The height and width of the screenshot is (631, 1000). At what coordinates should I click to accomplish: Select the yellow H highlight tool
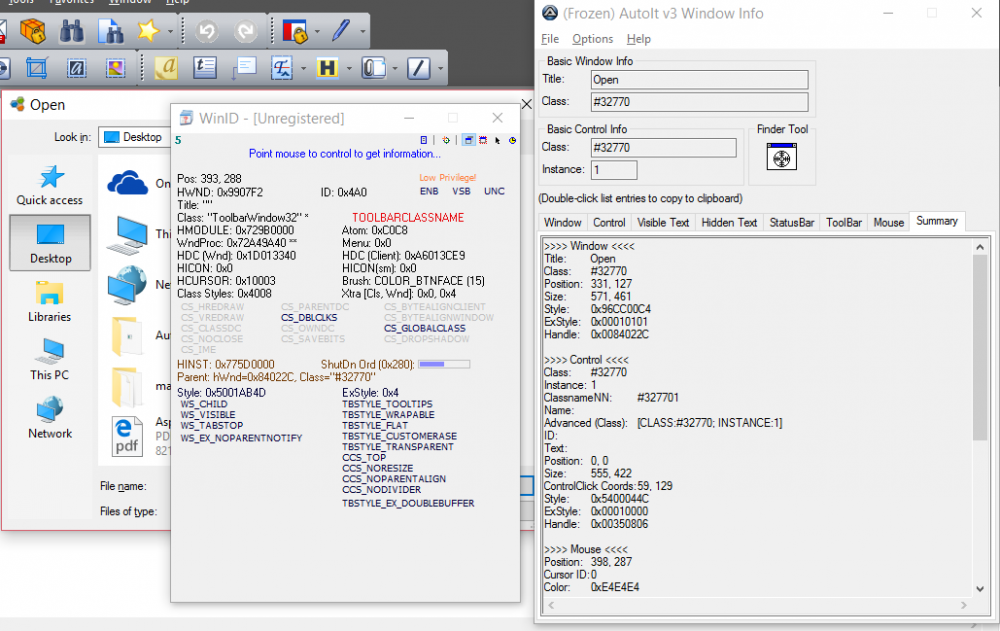pos(327,68)
